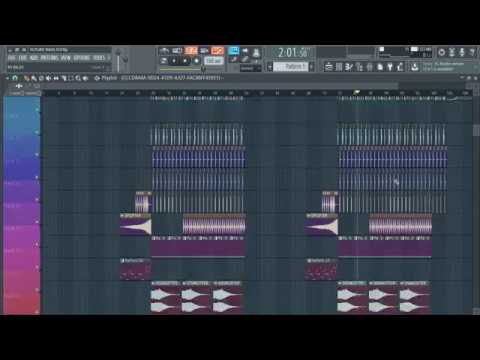Toggle the blue typing keyboard button

click(234, 51)
